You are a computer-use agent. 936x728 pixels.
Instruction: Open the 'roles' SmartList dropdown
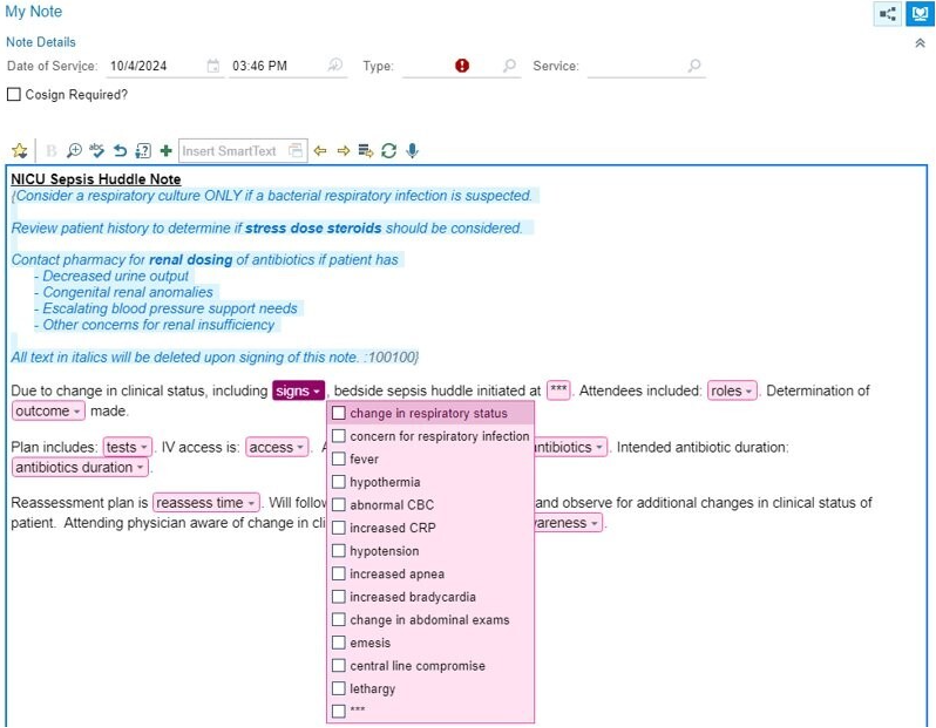[x=732, y=391]
